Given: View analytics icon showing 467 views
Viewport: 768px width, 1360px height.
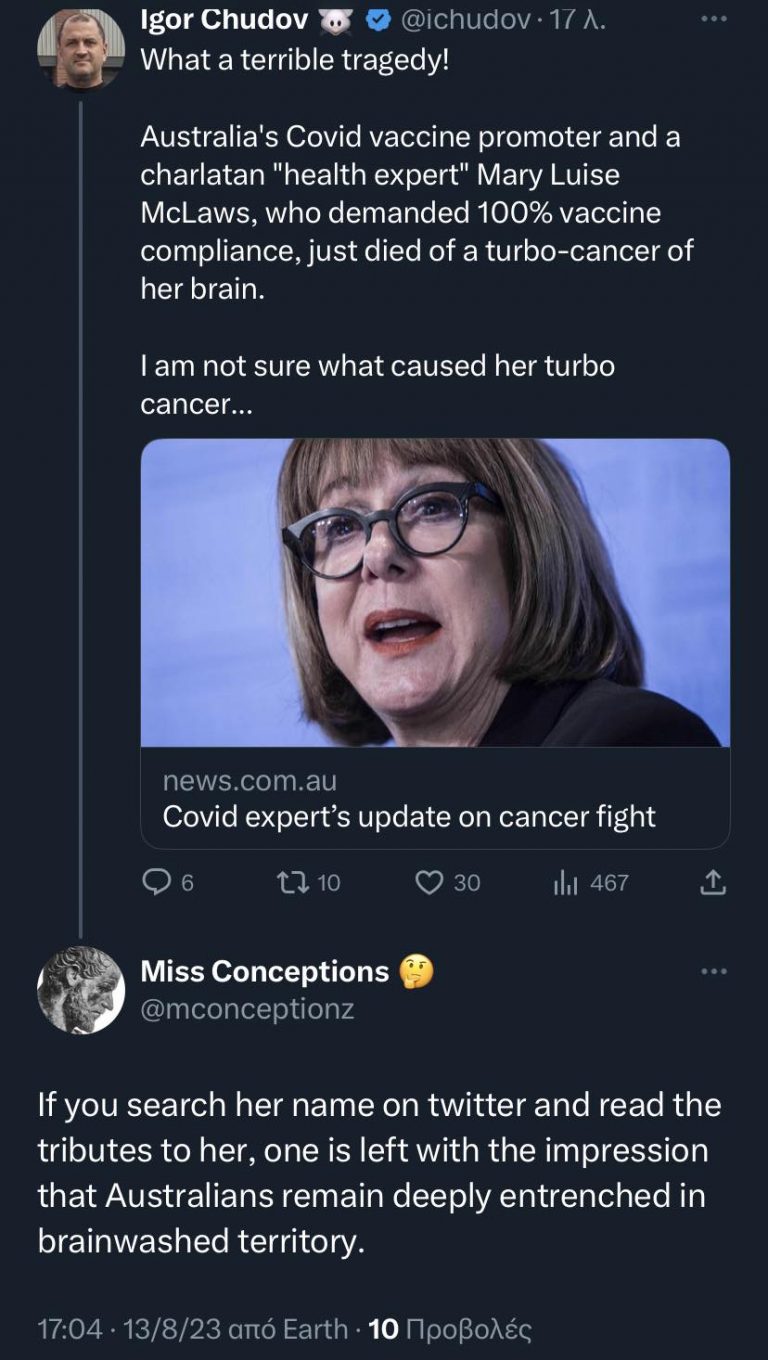Looking at the screenshot, I should point(567,881).
